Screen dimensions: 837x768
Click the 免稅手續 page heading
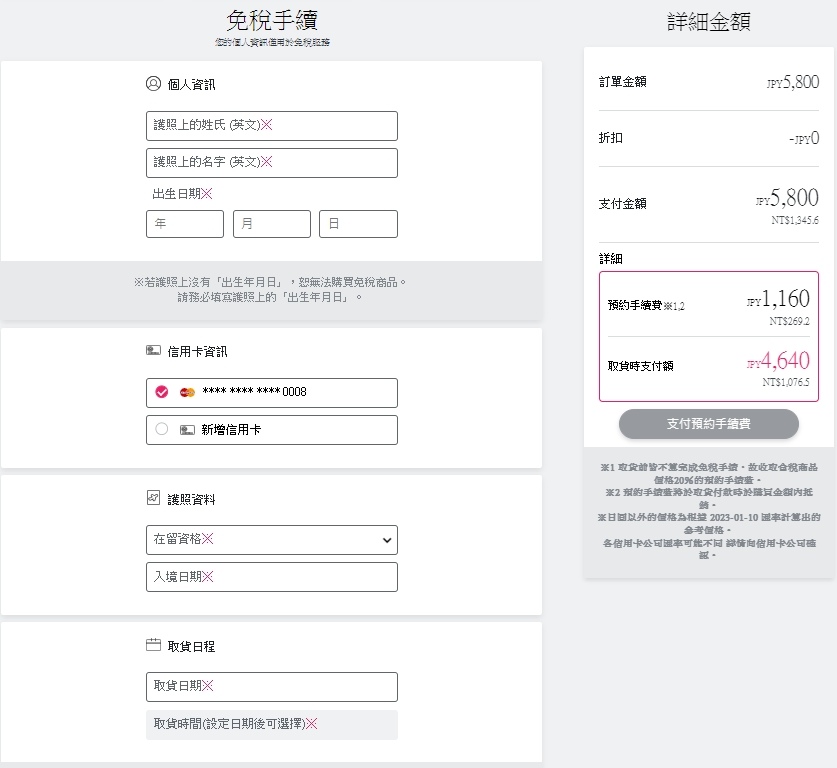(272, 21)
